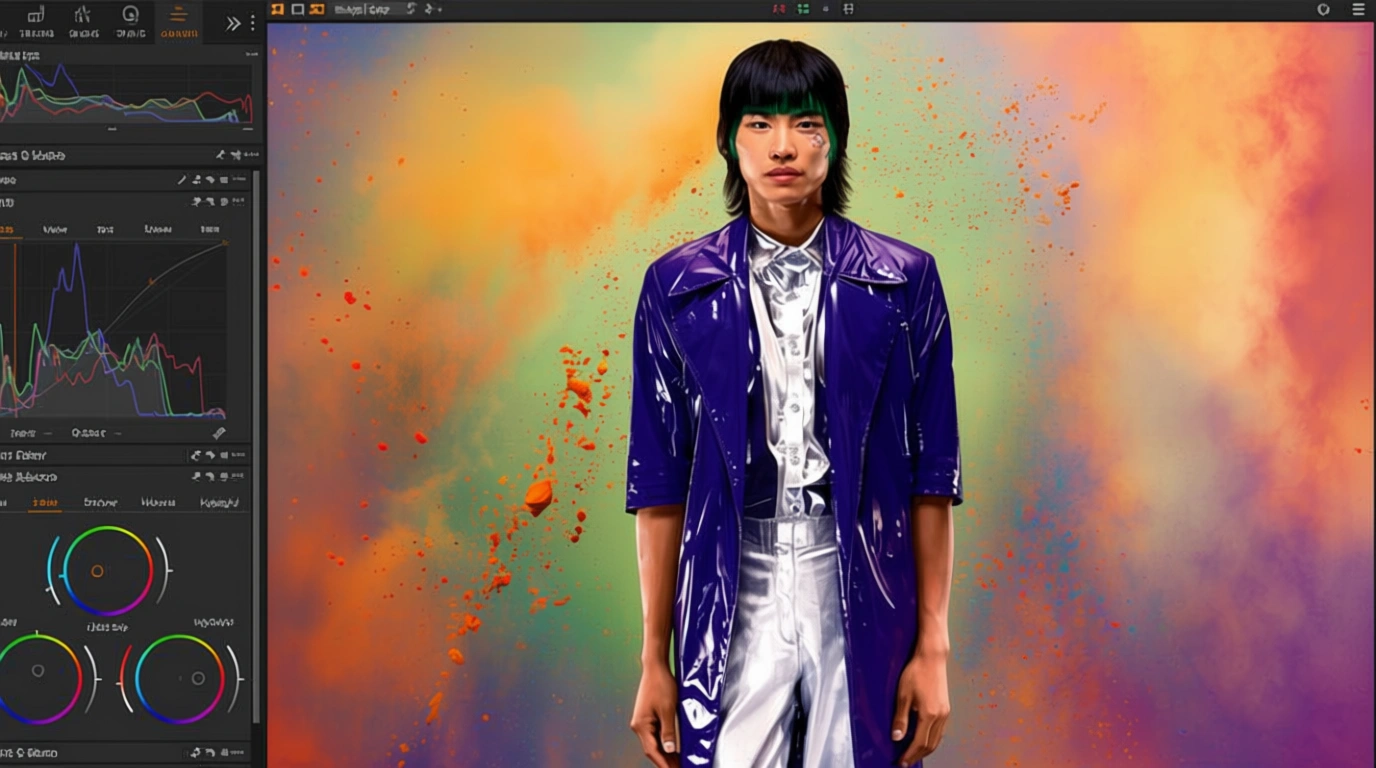Toggle the green grid icon in top center

[803, 9]
